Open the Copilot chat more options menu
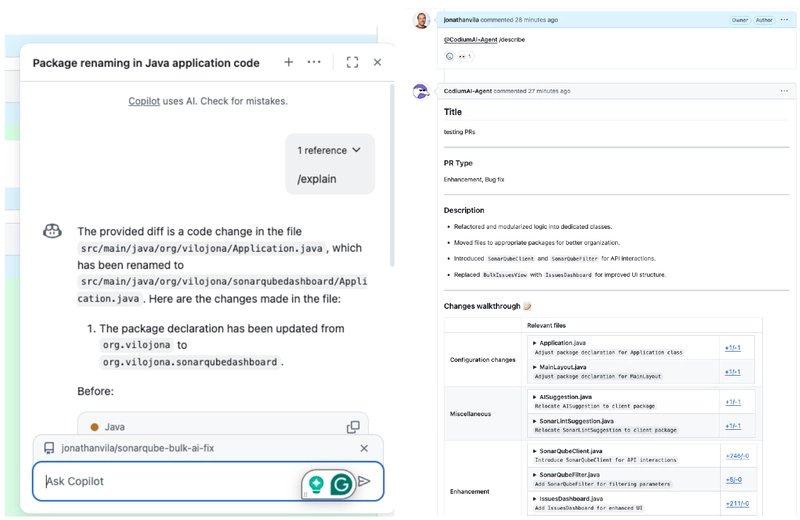 point(314,62)
